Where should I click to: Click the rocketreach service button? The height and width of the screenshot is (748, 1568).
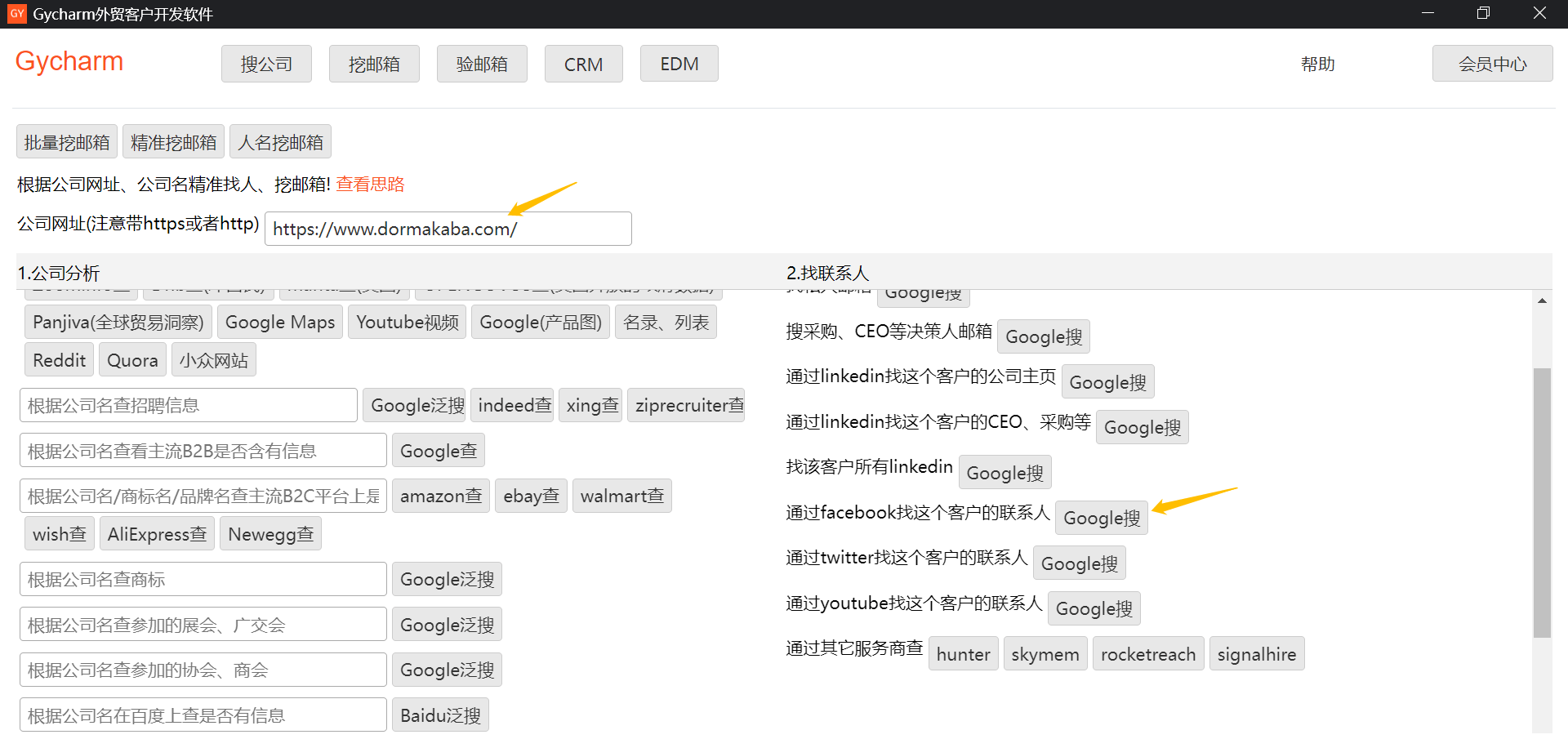pyautogui.click(x=1148, y=653)
